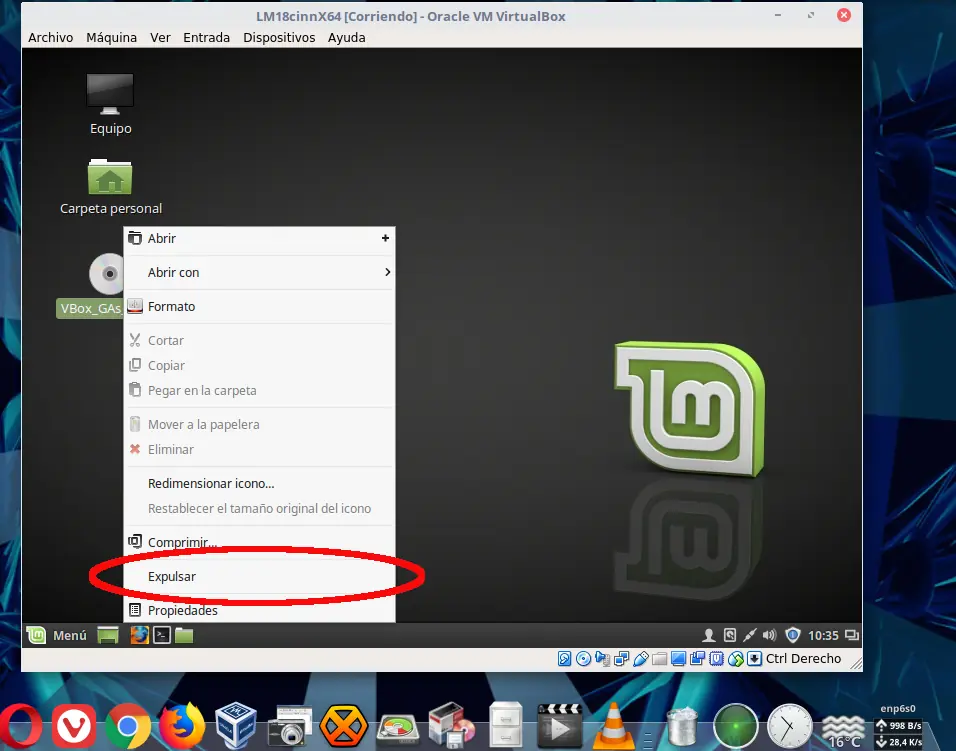Click Cortar in the context menu

coord(259,340)
